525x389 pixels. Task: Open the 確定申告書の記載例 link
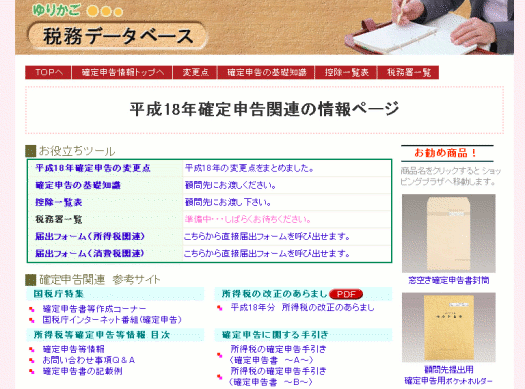point(82,371)
